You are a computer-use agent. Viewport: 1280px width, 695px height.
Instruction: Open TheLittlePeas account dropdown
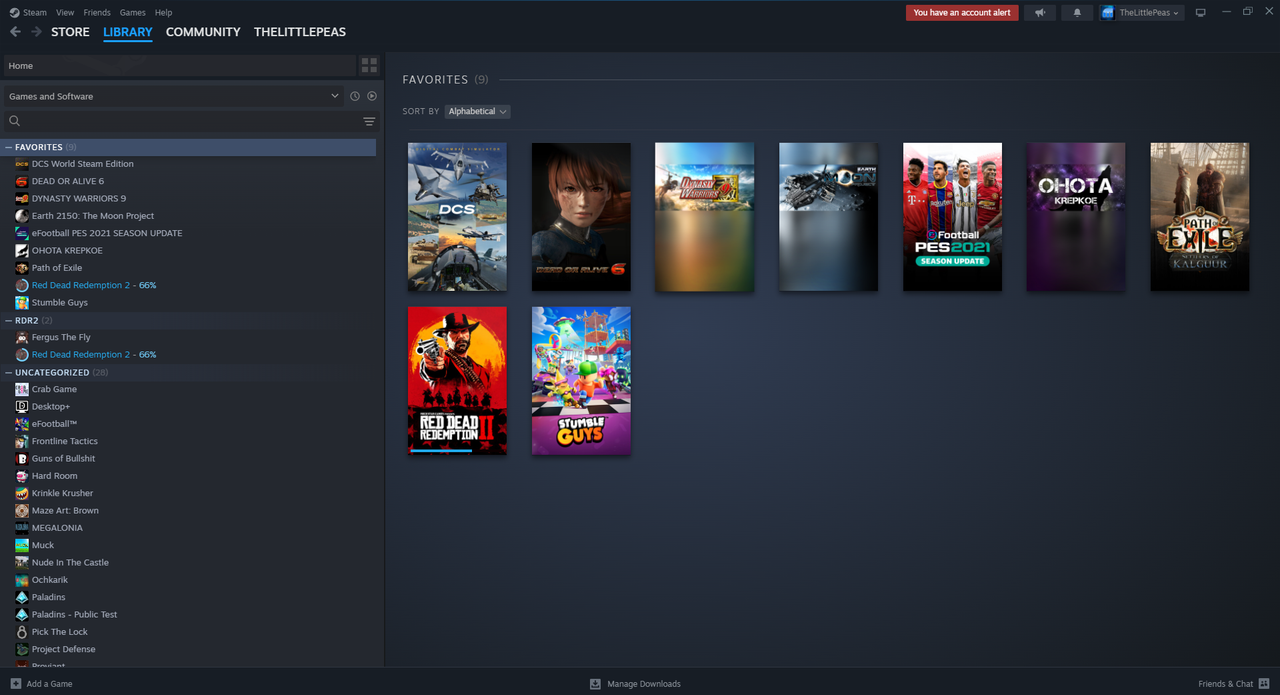(1149, 13)
